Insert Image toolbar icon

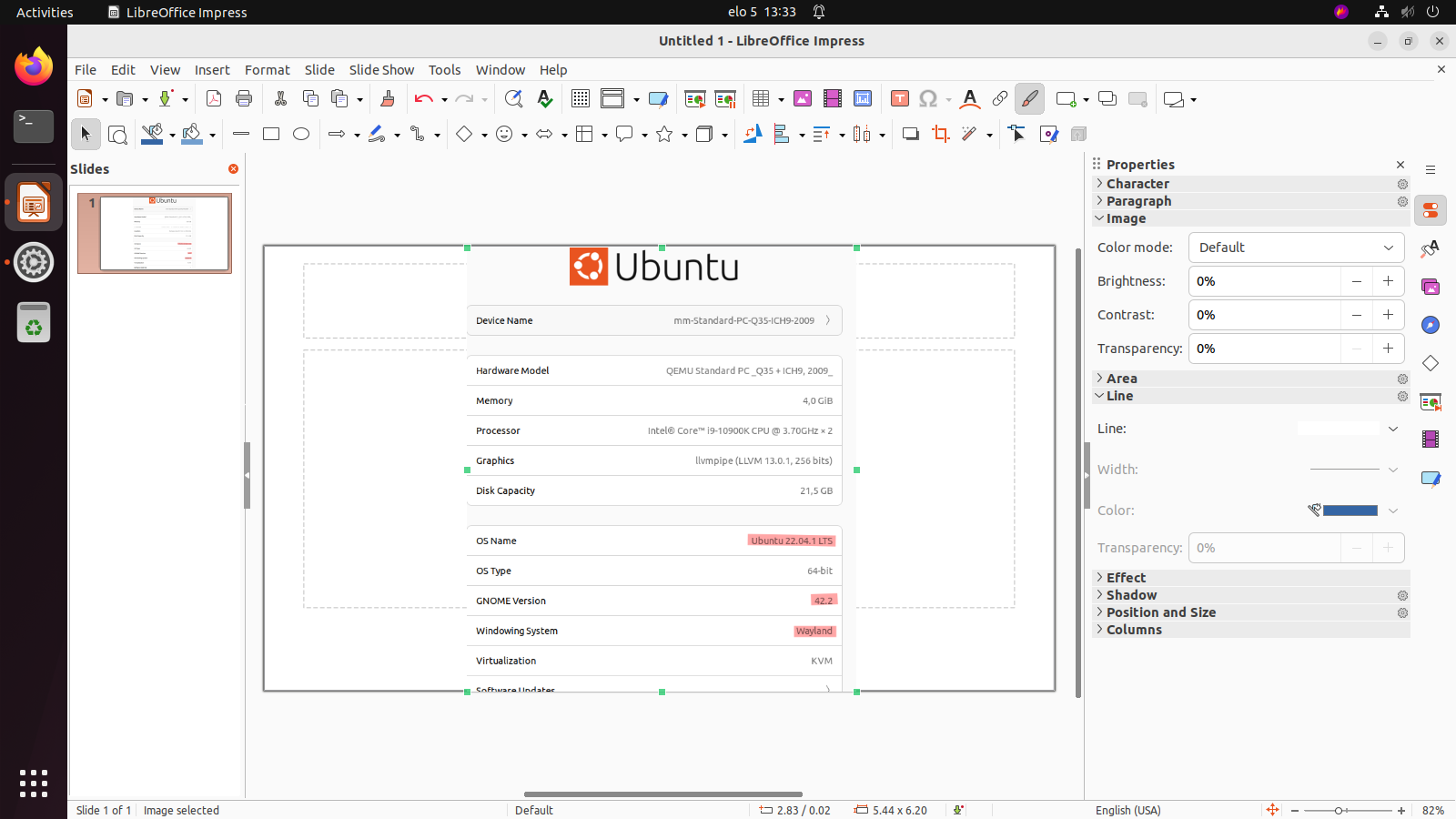point(803,99)
